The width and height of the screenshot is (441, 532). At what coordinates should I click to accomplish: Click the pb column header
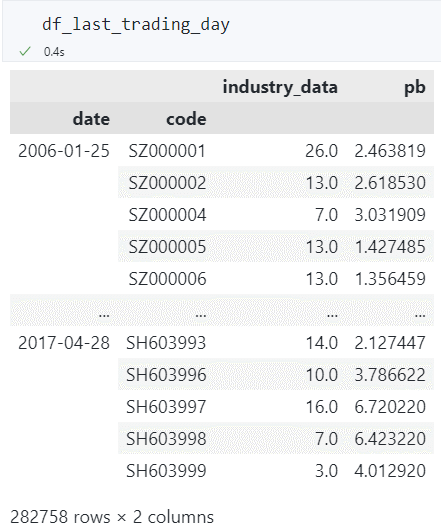(415, 87)
